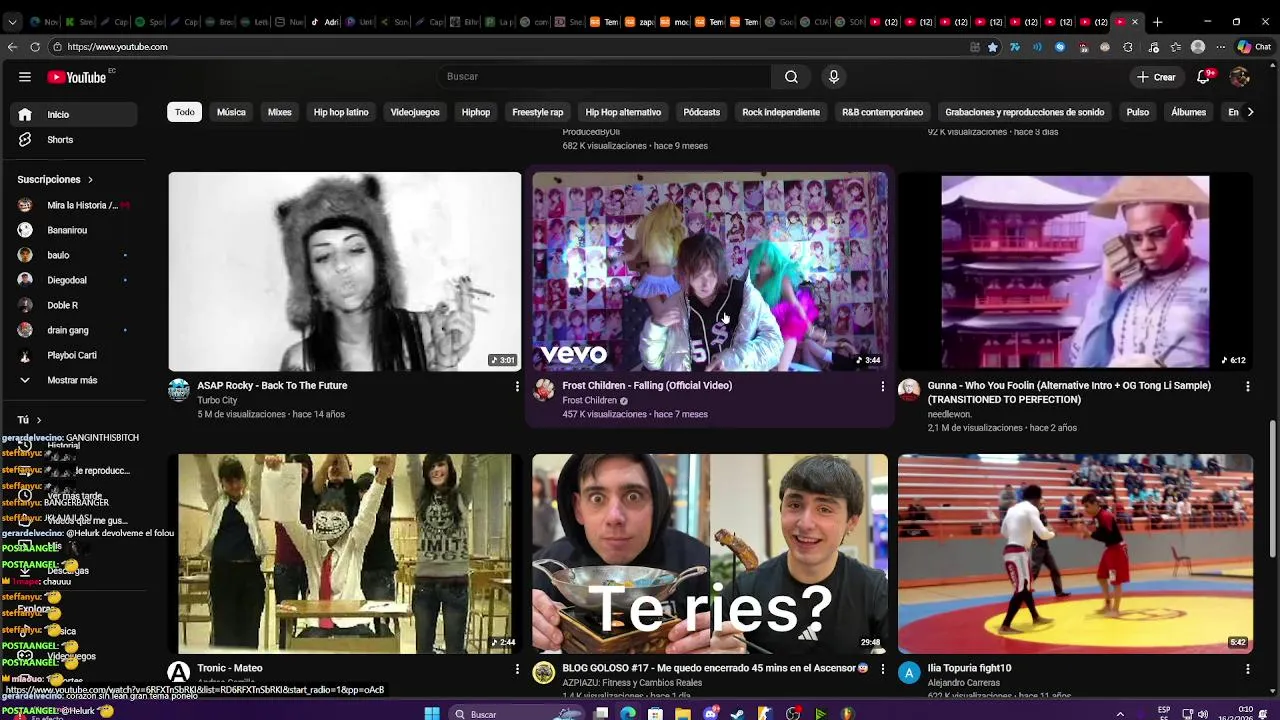Select the Música filter chip
Viewport: 1280px width, 720px height.
coord(231,112)
